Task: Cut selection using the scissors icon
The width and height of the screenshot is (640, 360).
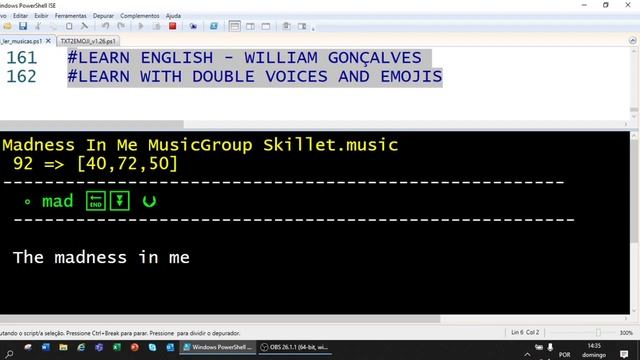Action: [38, 27]
